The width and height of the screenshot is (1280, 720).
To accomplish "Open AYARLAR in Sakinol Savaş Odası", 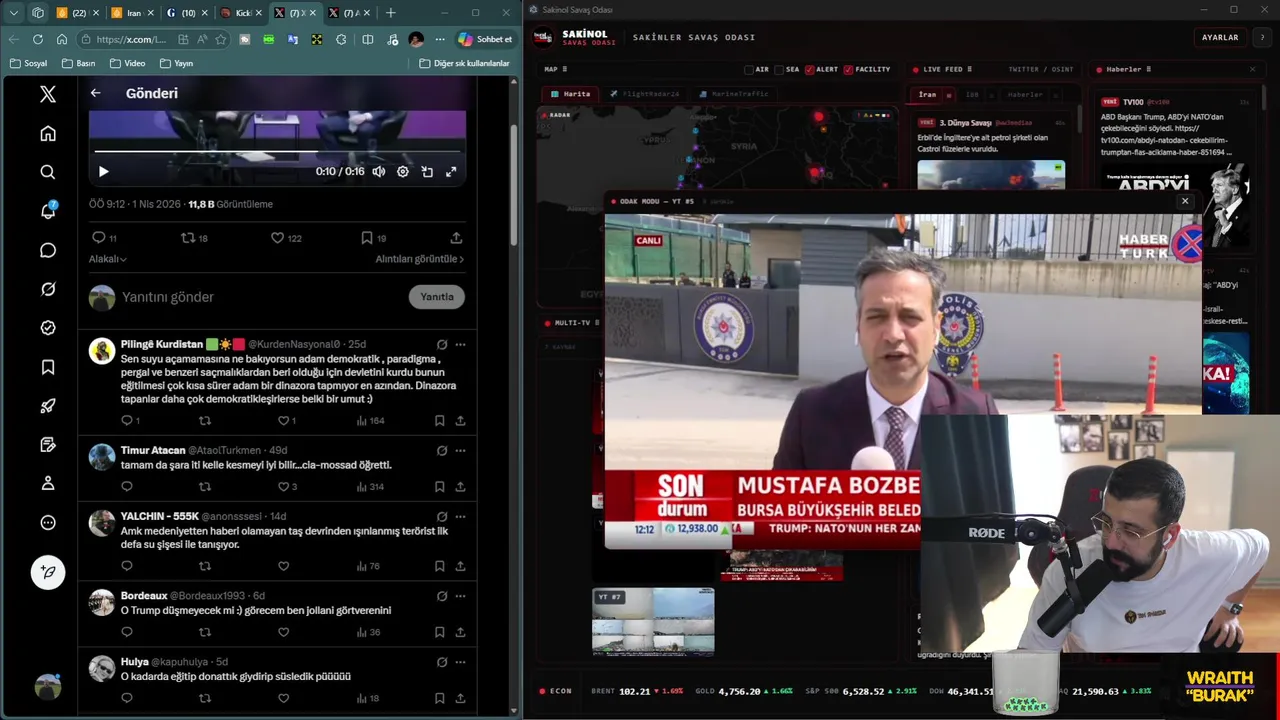I will pos(1220,37).
